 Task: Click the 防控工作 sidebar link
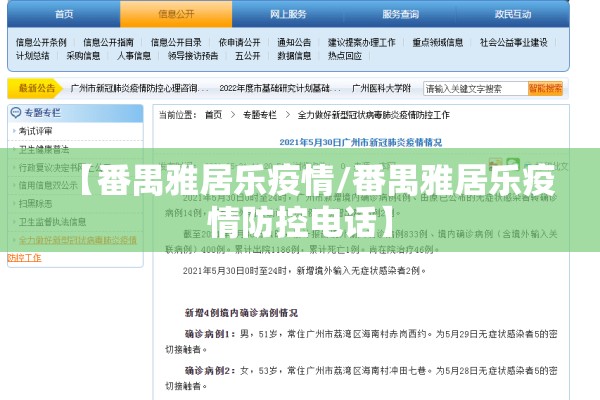[24, 258]
